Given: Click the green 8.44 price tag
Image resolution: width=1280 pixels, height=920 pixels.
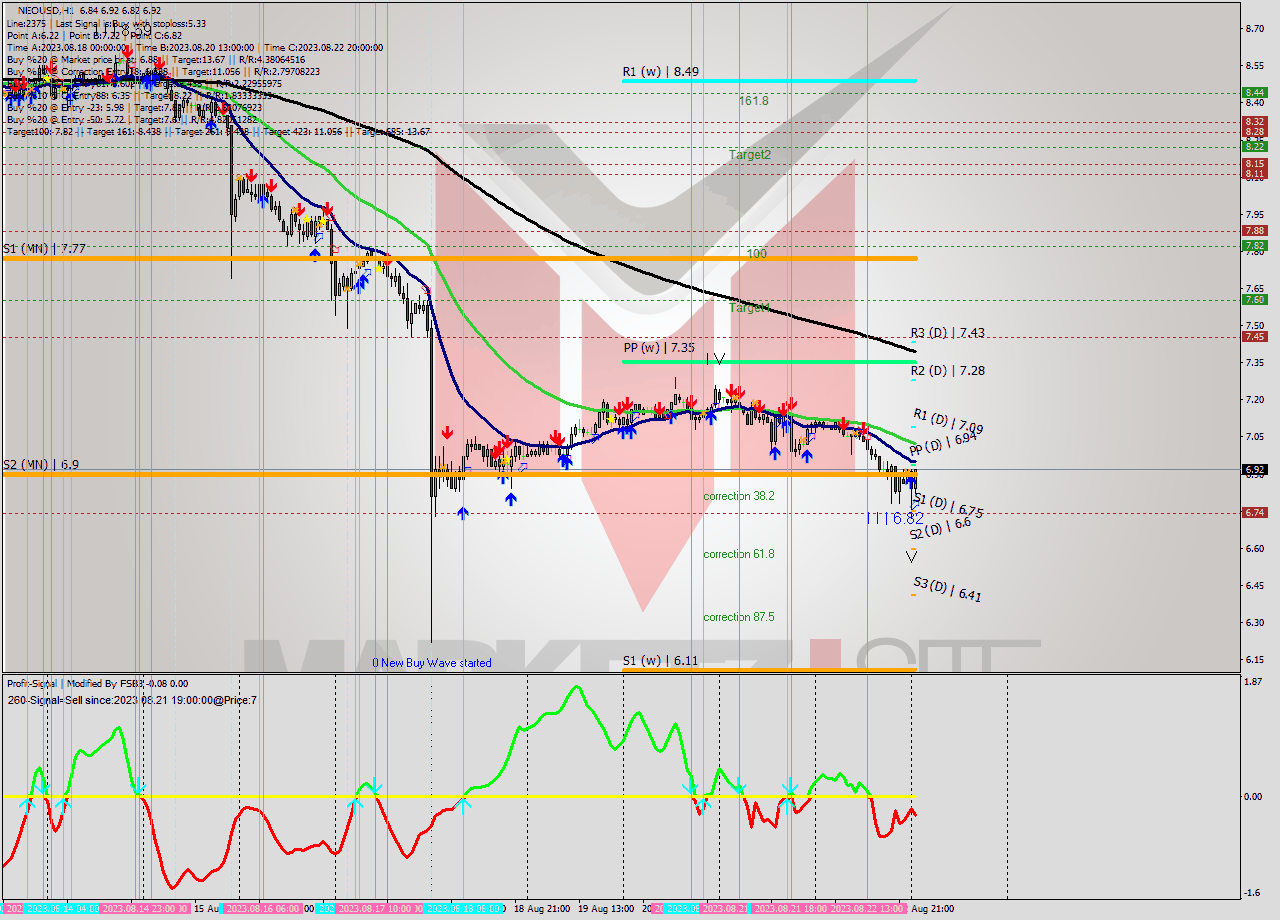Looking at the screenshot, I should (x=1254, y=93).
